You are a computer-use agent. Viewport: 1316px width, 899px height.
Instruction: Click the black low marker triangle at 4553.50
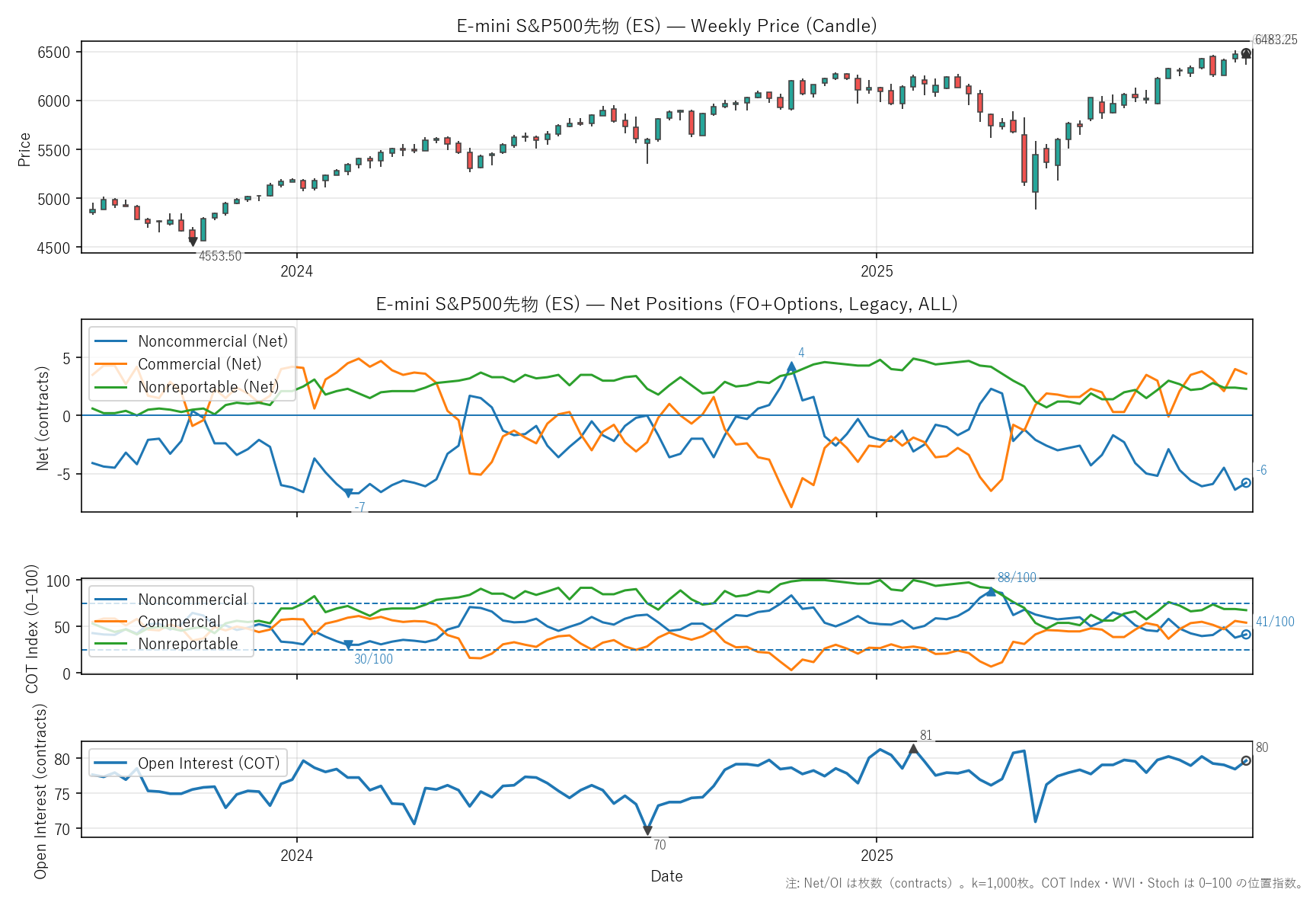coord(193,242)
